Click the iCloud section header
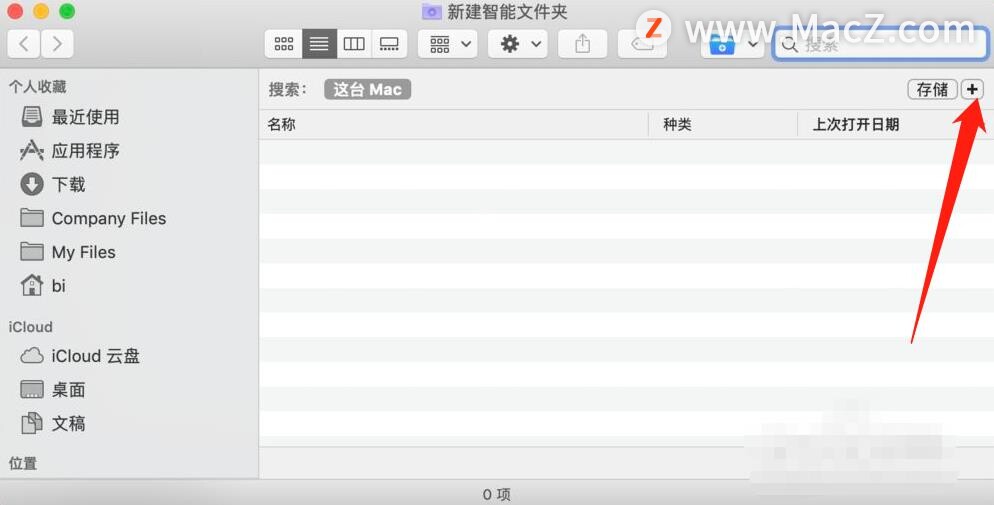 pyautogui.click(x=30, y=327)
